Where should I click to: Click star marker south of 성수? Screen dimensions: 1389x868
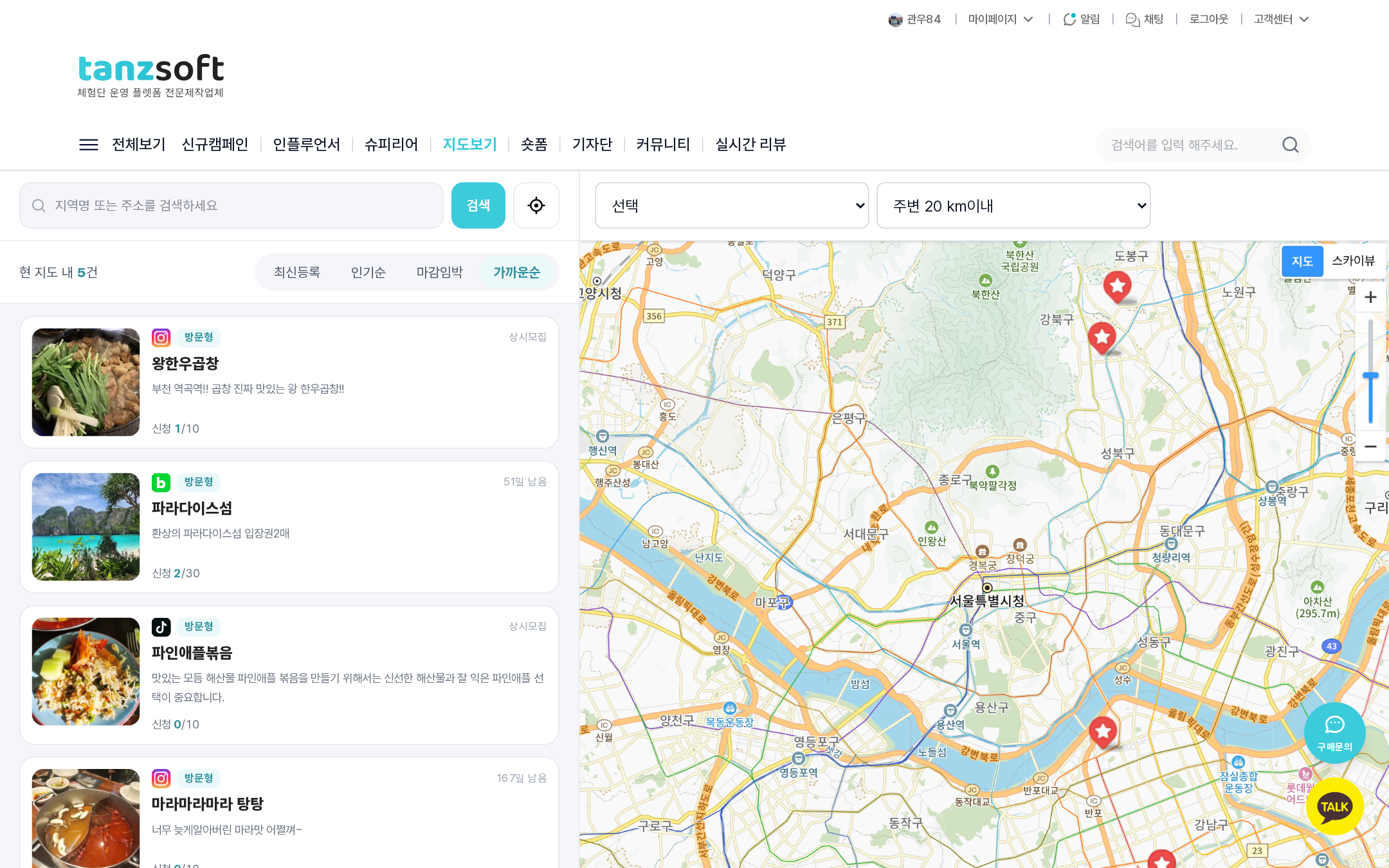(x=1103, y=733)
